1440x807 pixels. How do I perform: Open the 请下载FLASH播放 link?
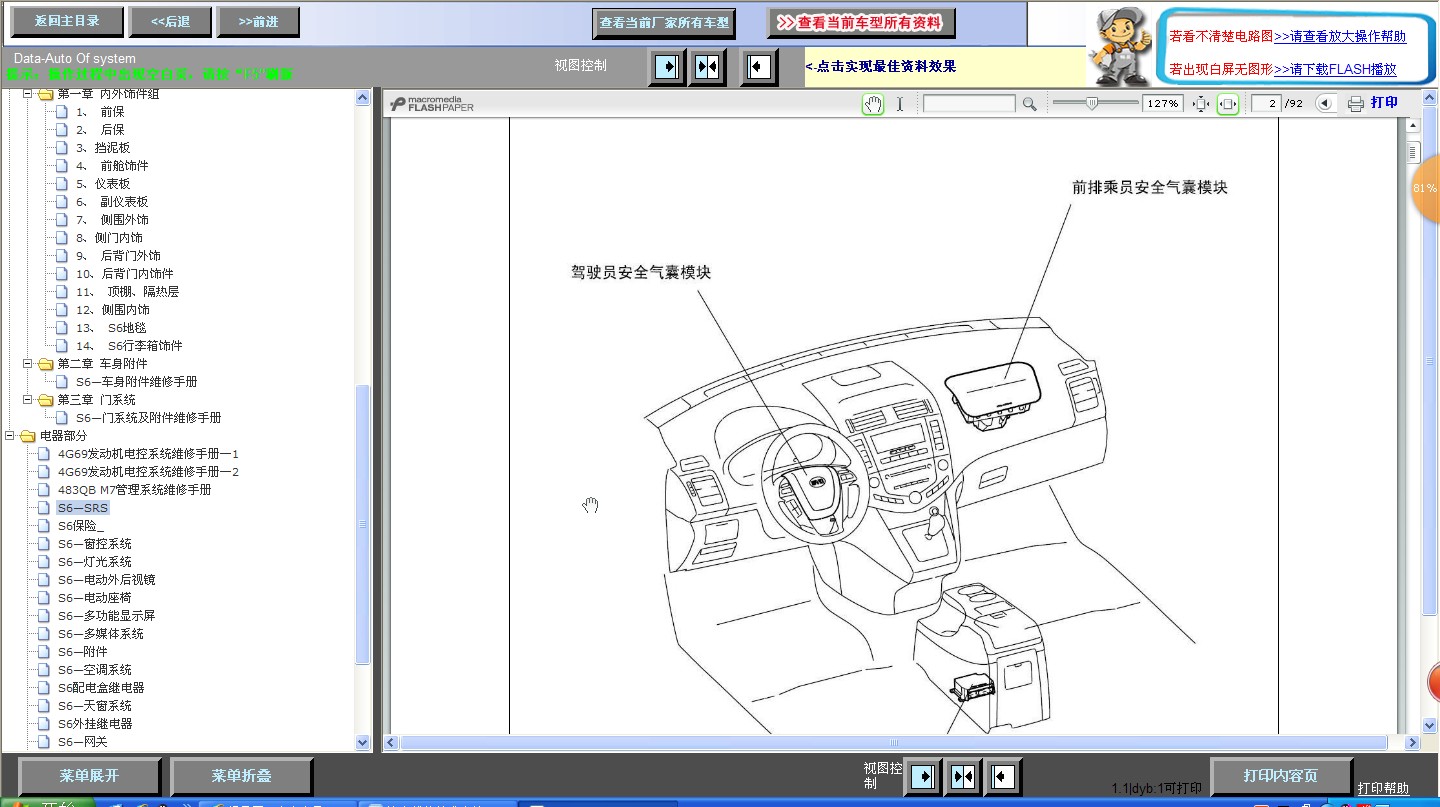[1335, 70]
